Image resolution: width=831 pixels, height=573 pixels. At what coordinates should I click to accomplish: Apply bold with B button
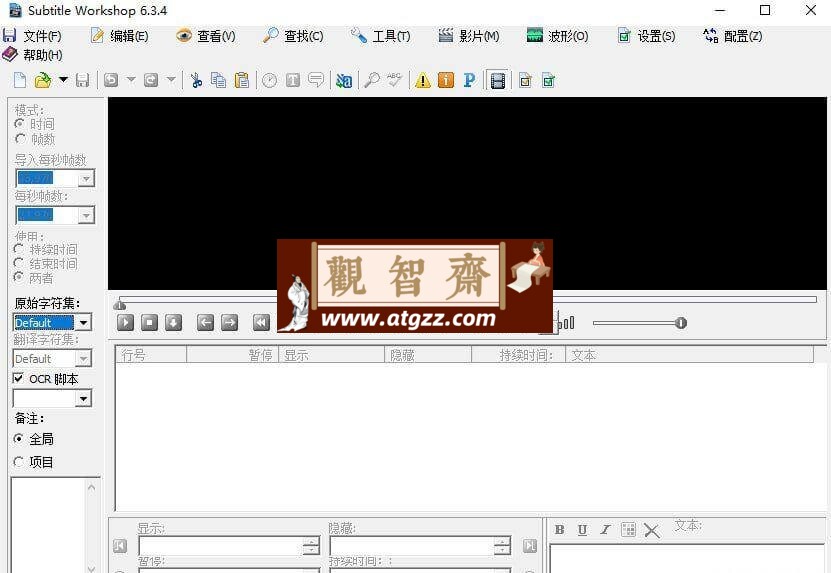559,530
